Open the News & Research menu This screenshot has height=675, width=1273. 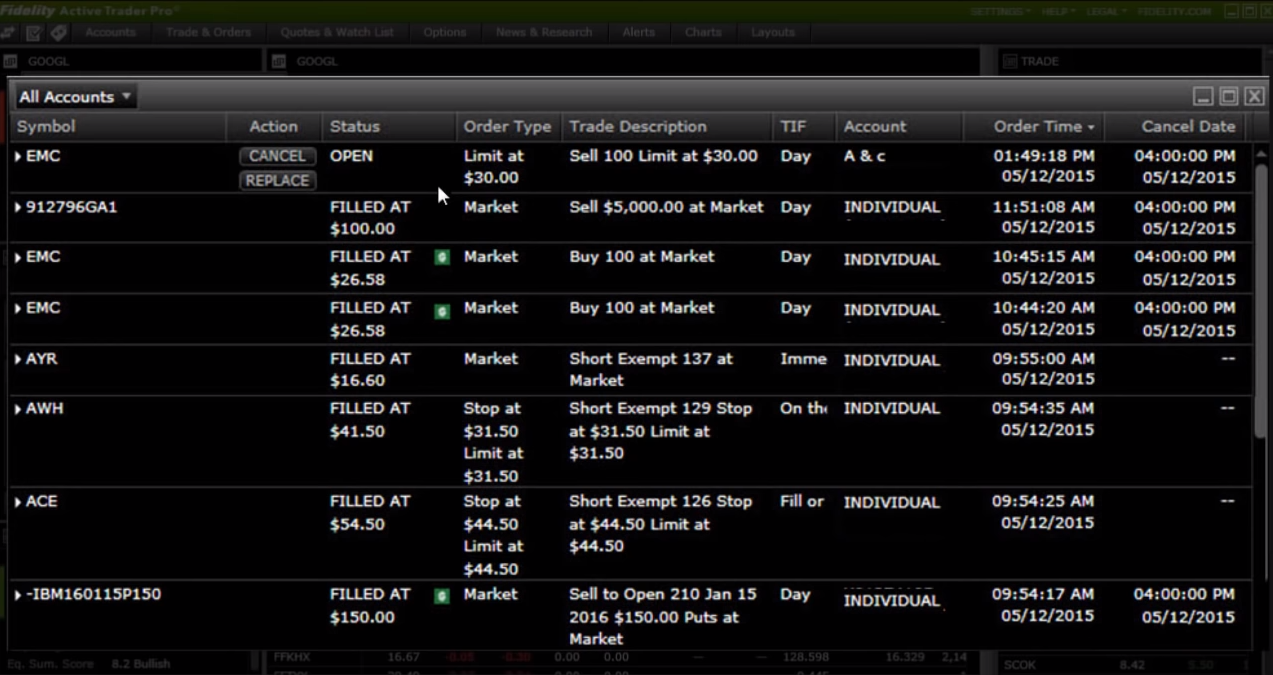tap(544, 32)
